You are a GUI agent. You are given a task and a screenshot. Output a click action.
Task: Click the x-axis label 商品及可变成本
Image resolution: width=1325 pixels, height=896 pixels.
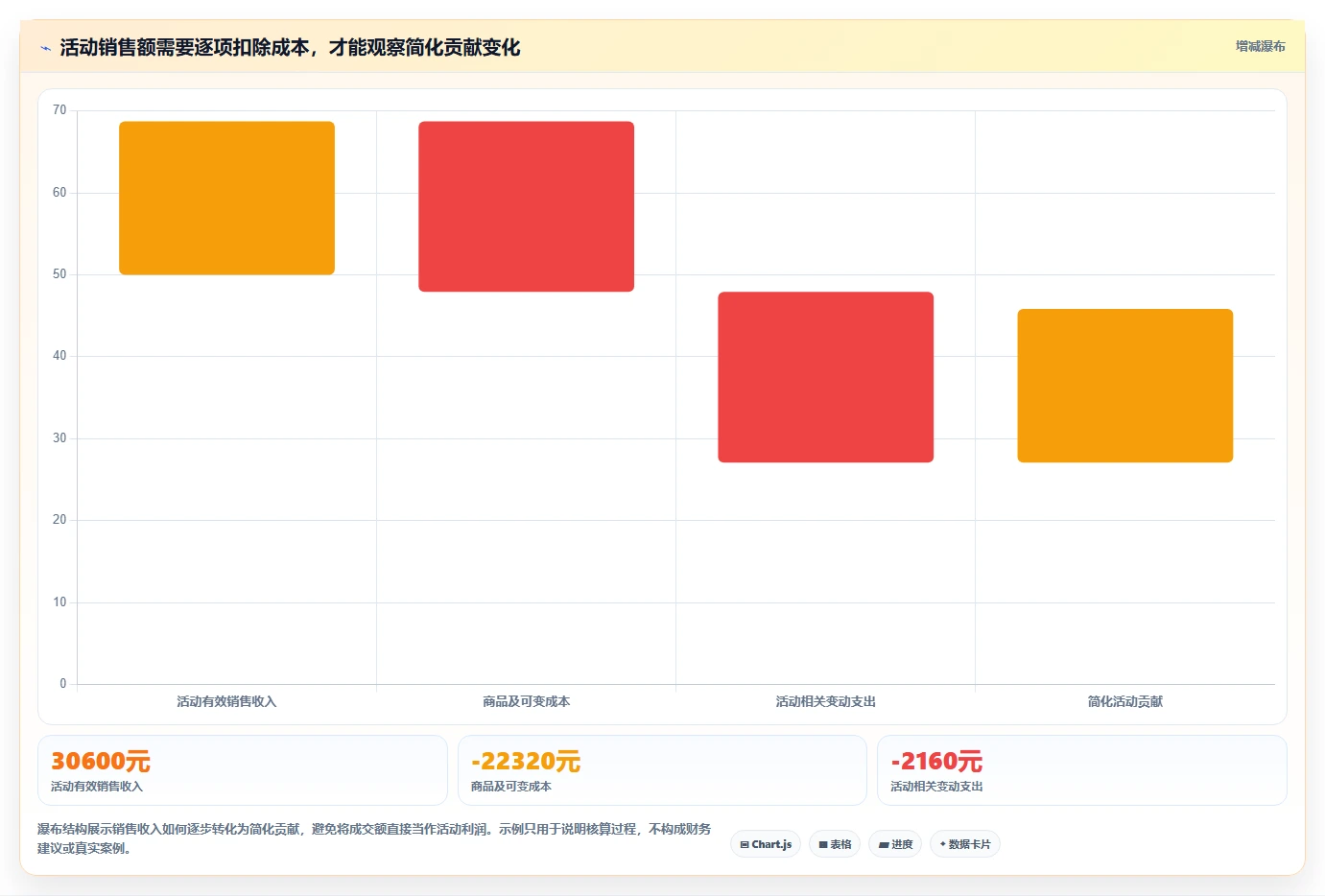[526, 701]
